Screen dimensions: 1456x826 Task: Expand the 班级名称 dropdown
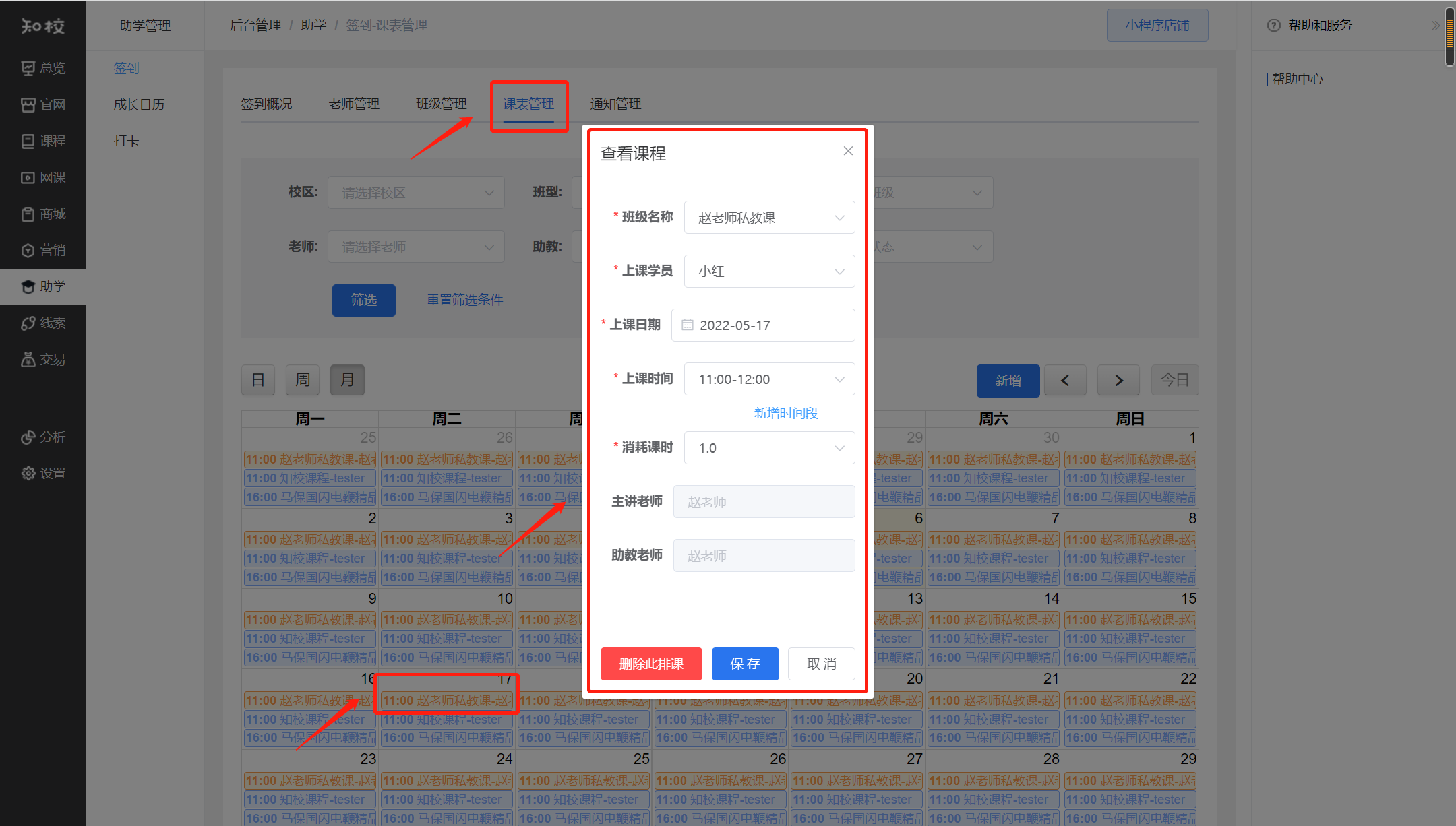(x=769, y=218)
